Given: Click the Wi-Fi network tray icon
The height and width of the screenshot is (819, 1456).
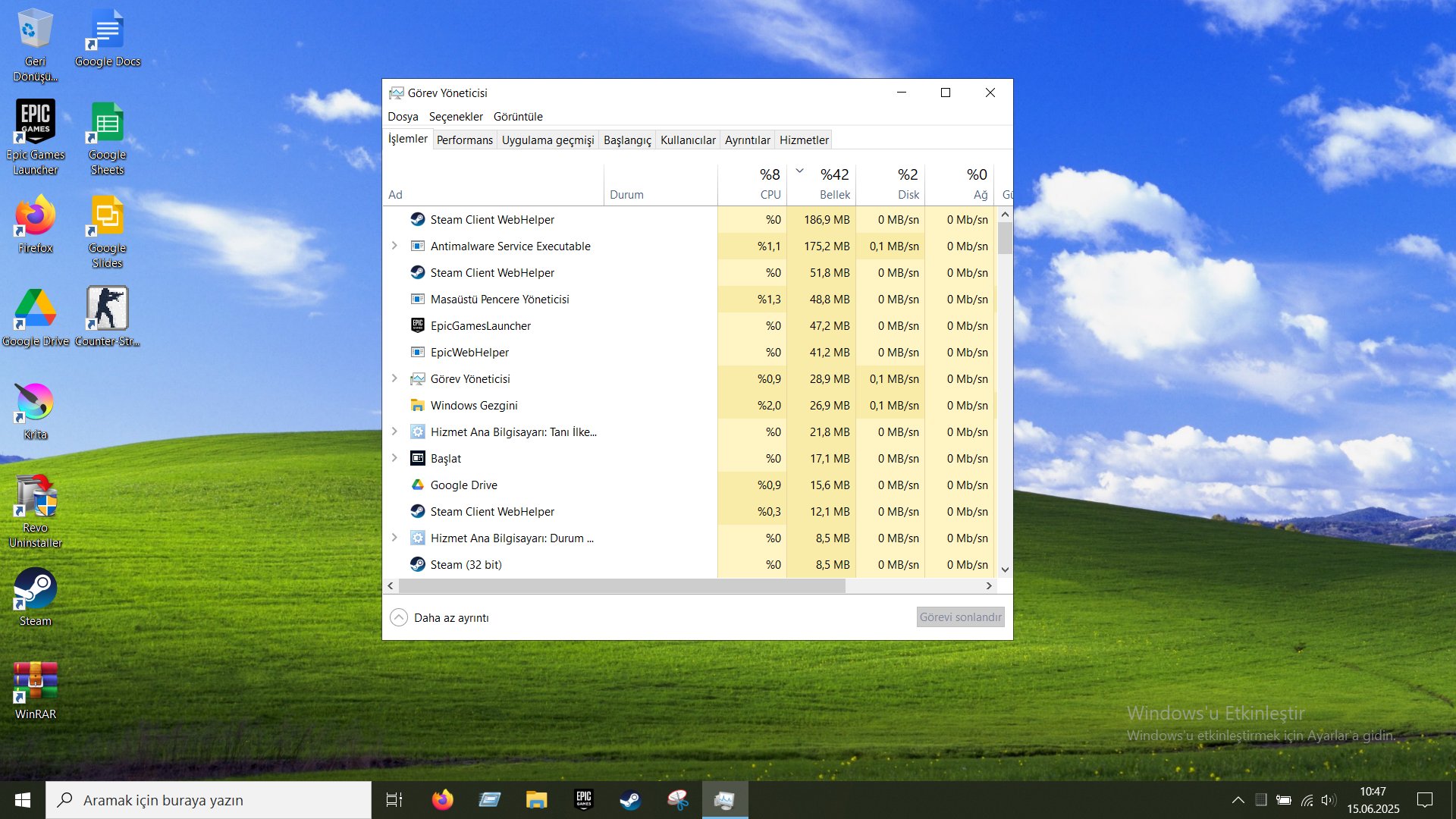Looking at the screenshot, I should click(1307, 800).
